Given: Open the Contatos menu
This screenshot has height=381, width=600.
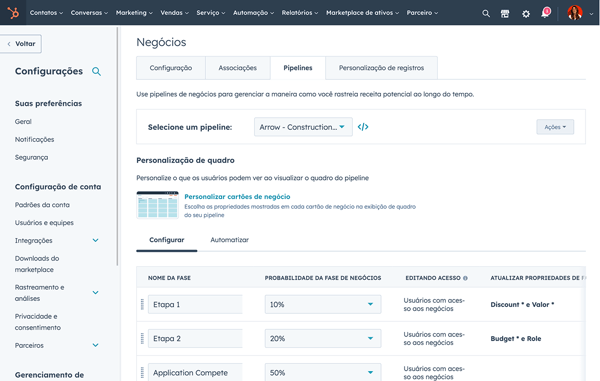Looking at the screenshot, I should click(46, 13).
